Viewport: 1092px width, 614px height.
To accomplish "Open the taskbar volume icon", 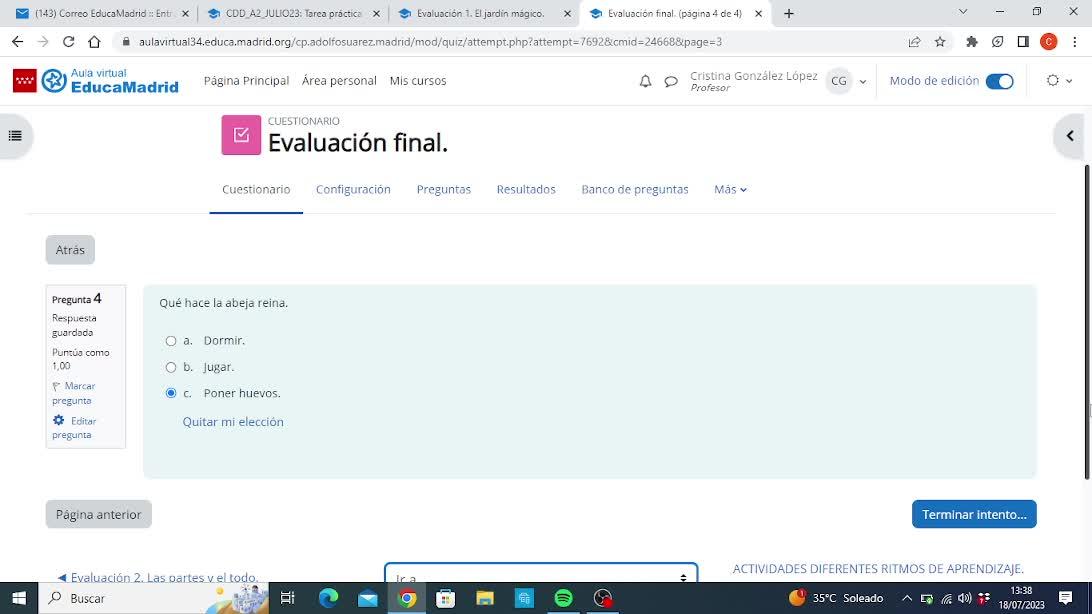I will pos(965,598).
